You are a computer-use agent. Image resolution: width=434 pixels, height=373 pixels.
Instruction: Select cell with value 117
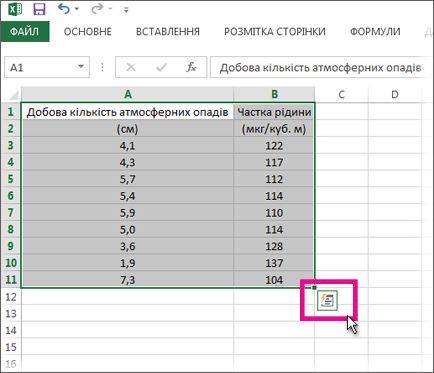[274, 162]
